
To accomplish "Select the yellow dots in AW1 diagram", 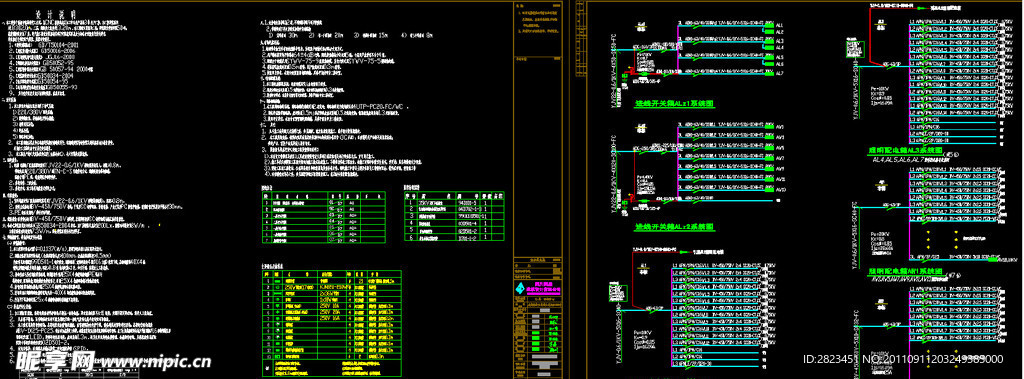I will [941, 240].
